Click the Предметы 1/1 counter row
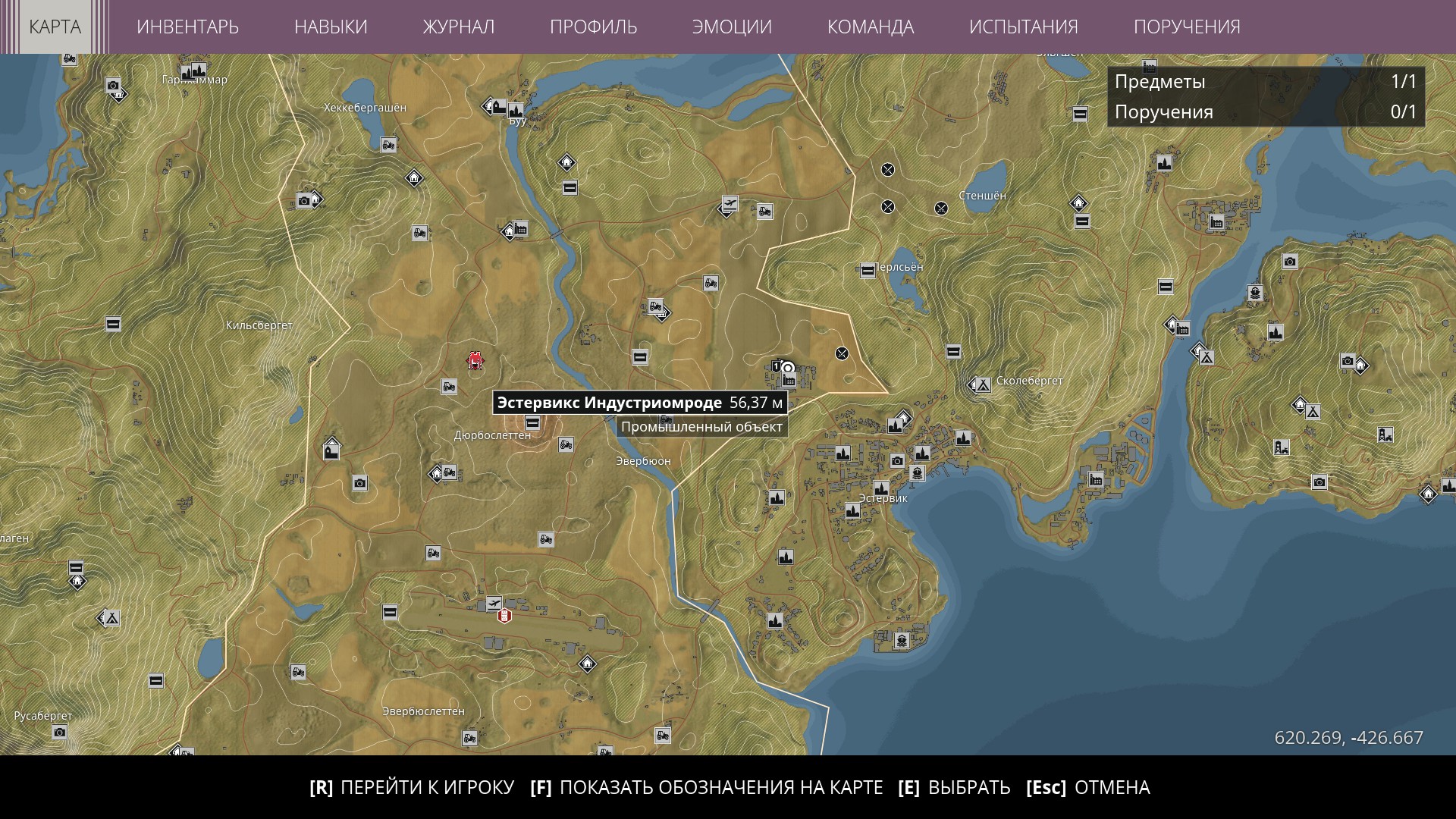The image size is (1456, 819). [x=1266, y=81]
